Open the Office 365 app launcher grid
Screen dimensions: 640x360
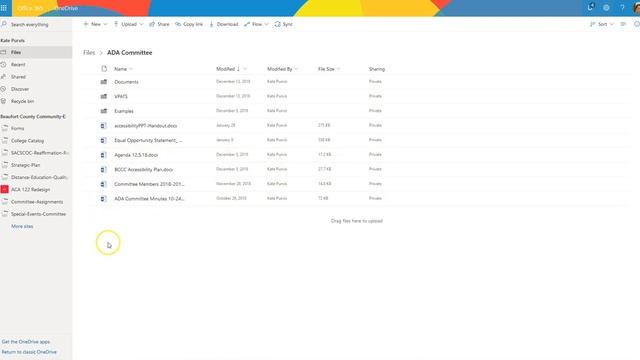coord(4,8)
